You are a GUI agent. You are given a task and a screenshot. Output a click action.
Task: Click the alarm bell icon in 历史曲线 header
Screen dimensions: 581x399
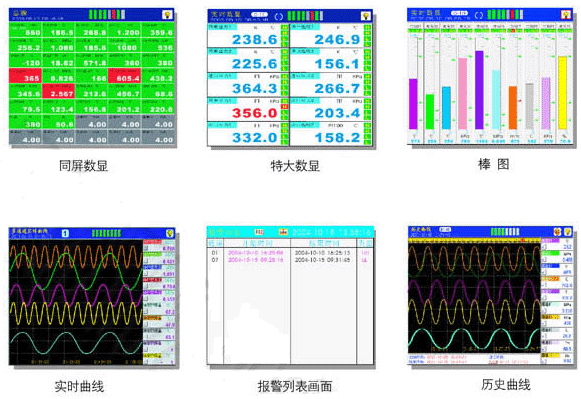coord(557,232)
